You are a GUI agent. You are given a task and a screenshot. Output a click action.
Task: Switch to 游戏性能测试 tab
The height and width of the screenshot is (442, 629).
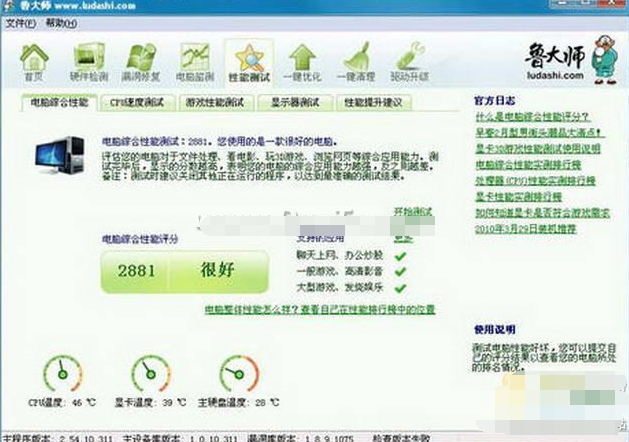tap(215, 103)
